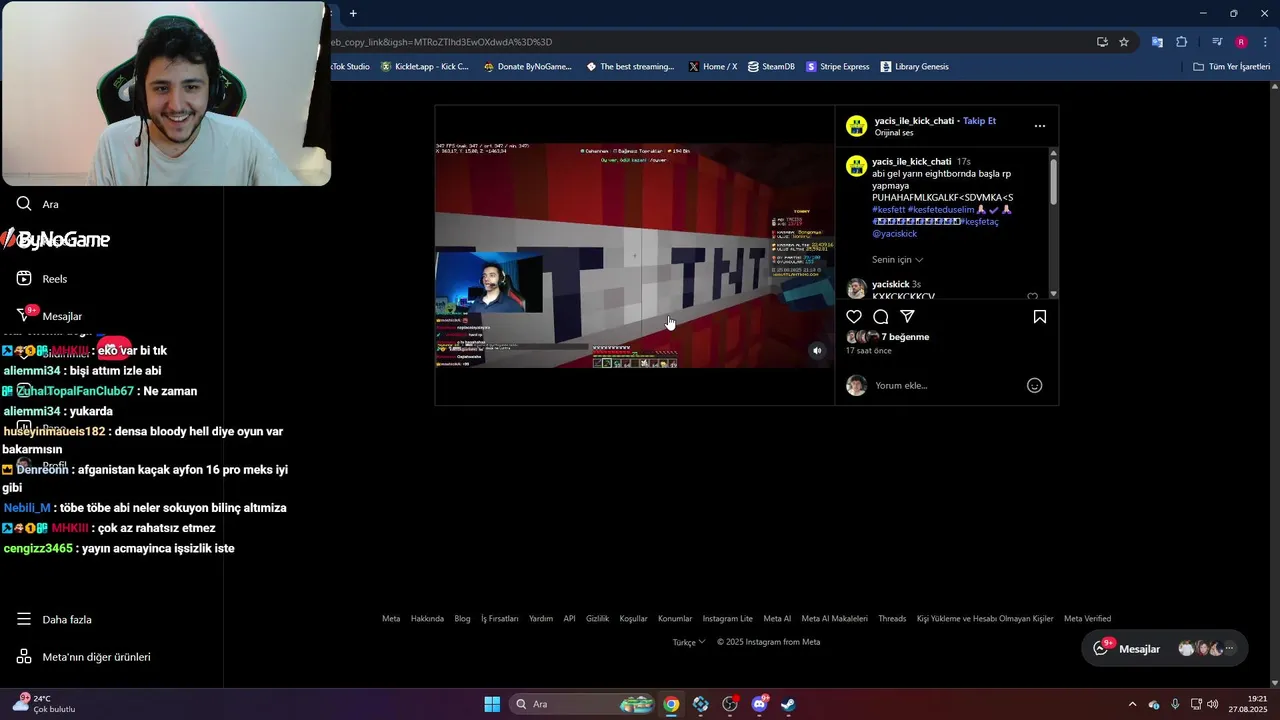The image size is (1280, 720).
Task: Click the install app icon in the address bar
Action: pyautogui.click(x=1102, y=42)
